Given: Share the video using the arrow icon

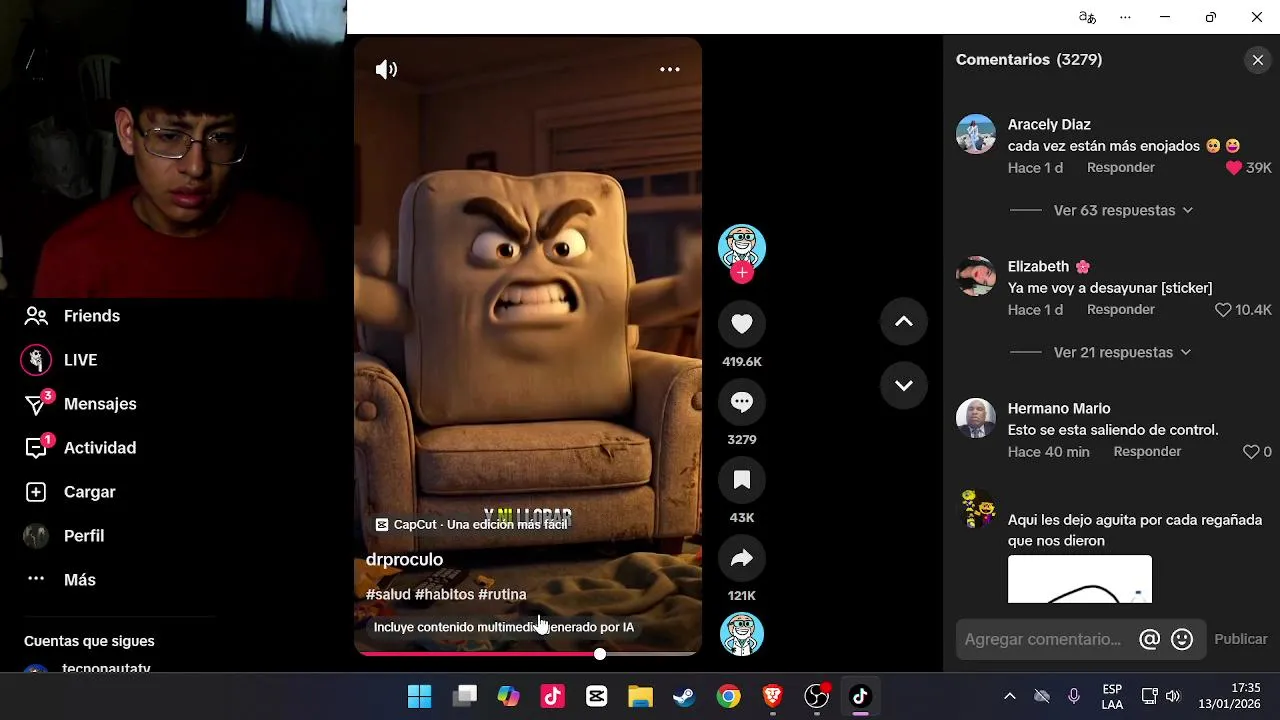Looking at the screenshot, I should click(x=742, y=558).
